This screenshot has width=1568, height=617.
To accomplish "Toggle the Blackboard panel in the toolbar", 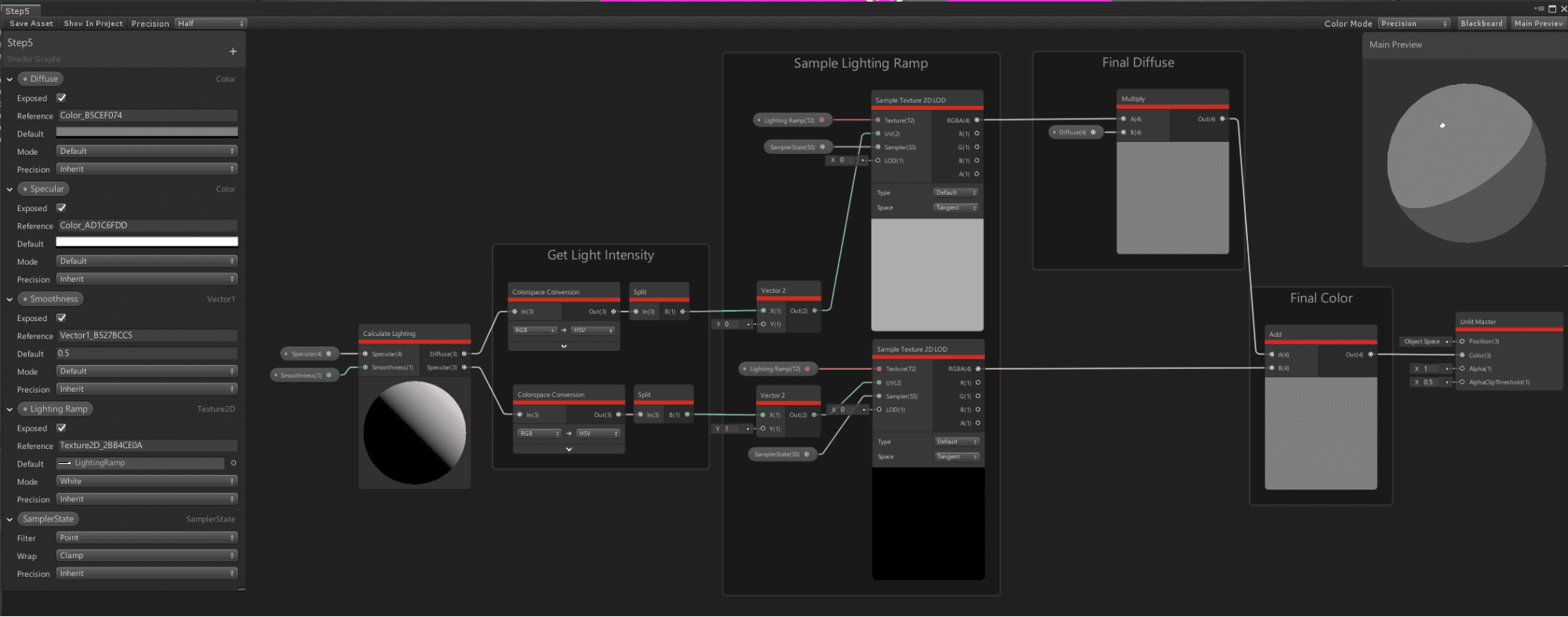I will (1481, 24).
